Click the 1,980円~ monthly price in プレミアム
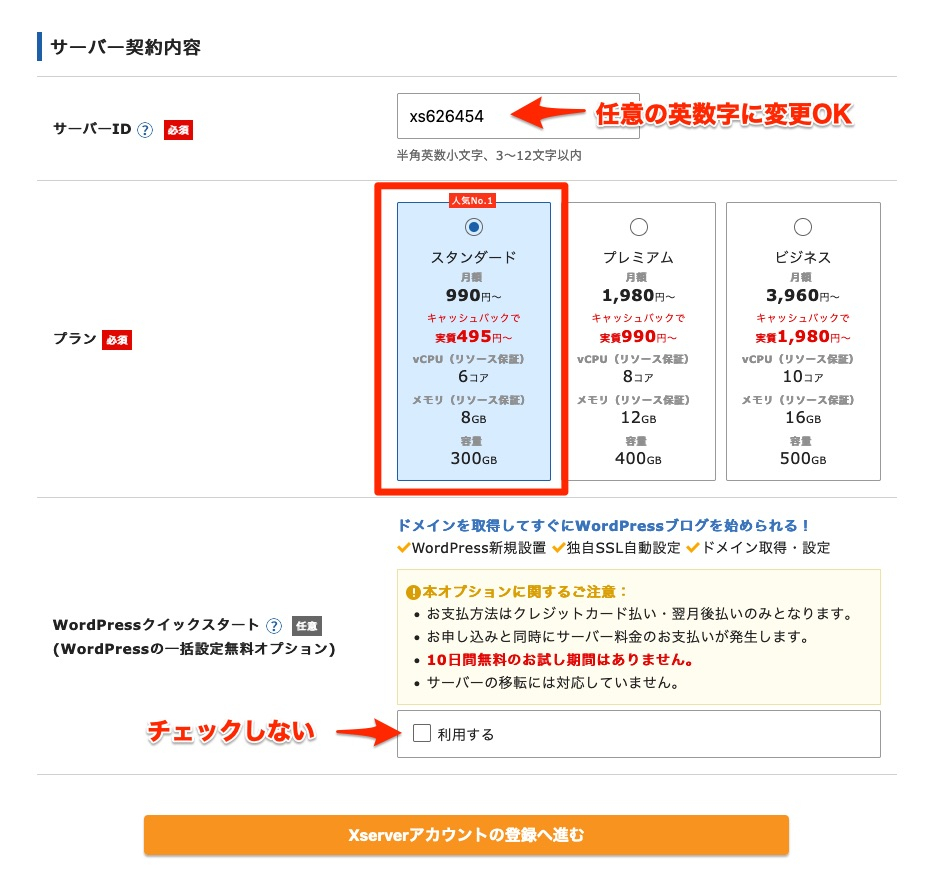Screen dimensions: 937x889 638,296
